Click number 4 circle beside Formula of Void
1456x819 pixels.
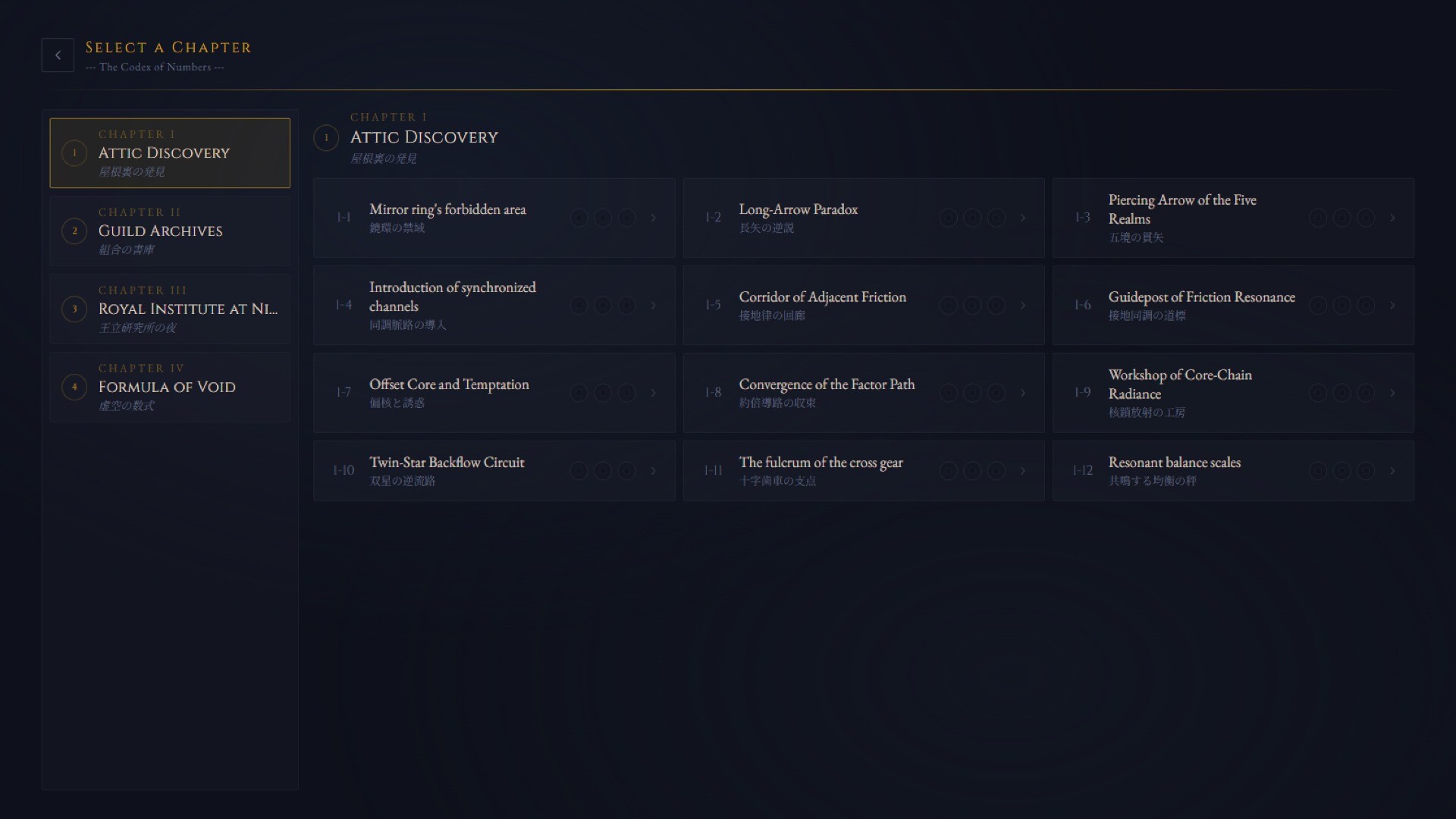(74, 388)
